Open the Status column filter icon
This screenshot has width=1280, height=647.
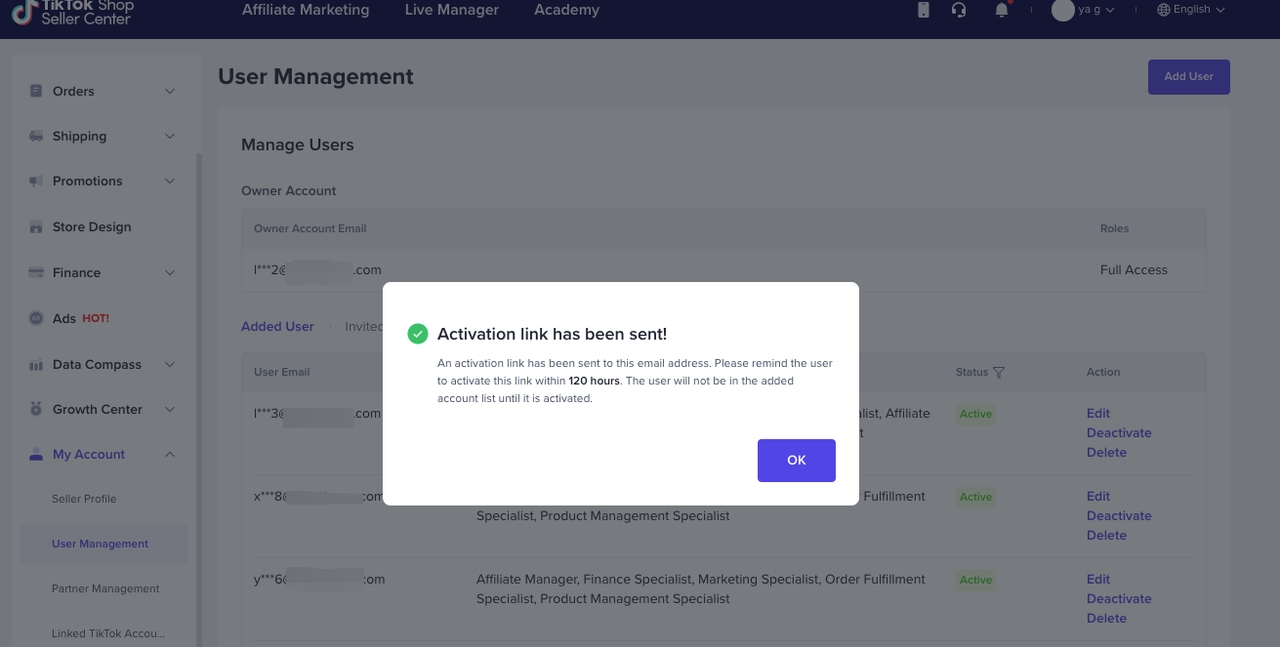tap(998, 372)
